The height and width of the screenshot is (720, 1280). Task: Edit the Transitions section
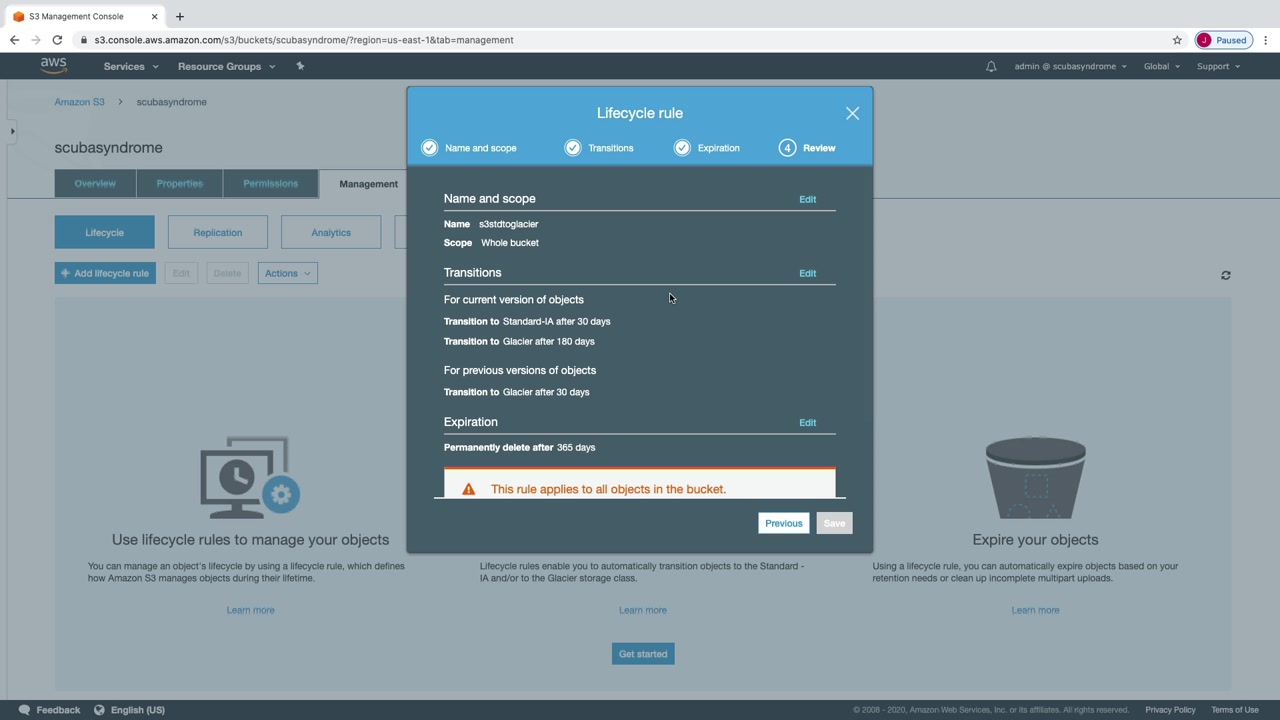[807, 273]
